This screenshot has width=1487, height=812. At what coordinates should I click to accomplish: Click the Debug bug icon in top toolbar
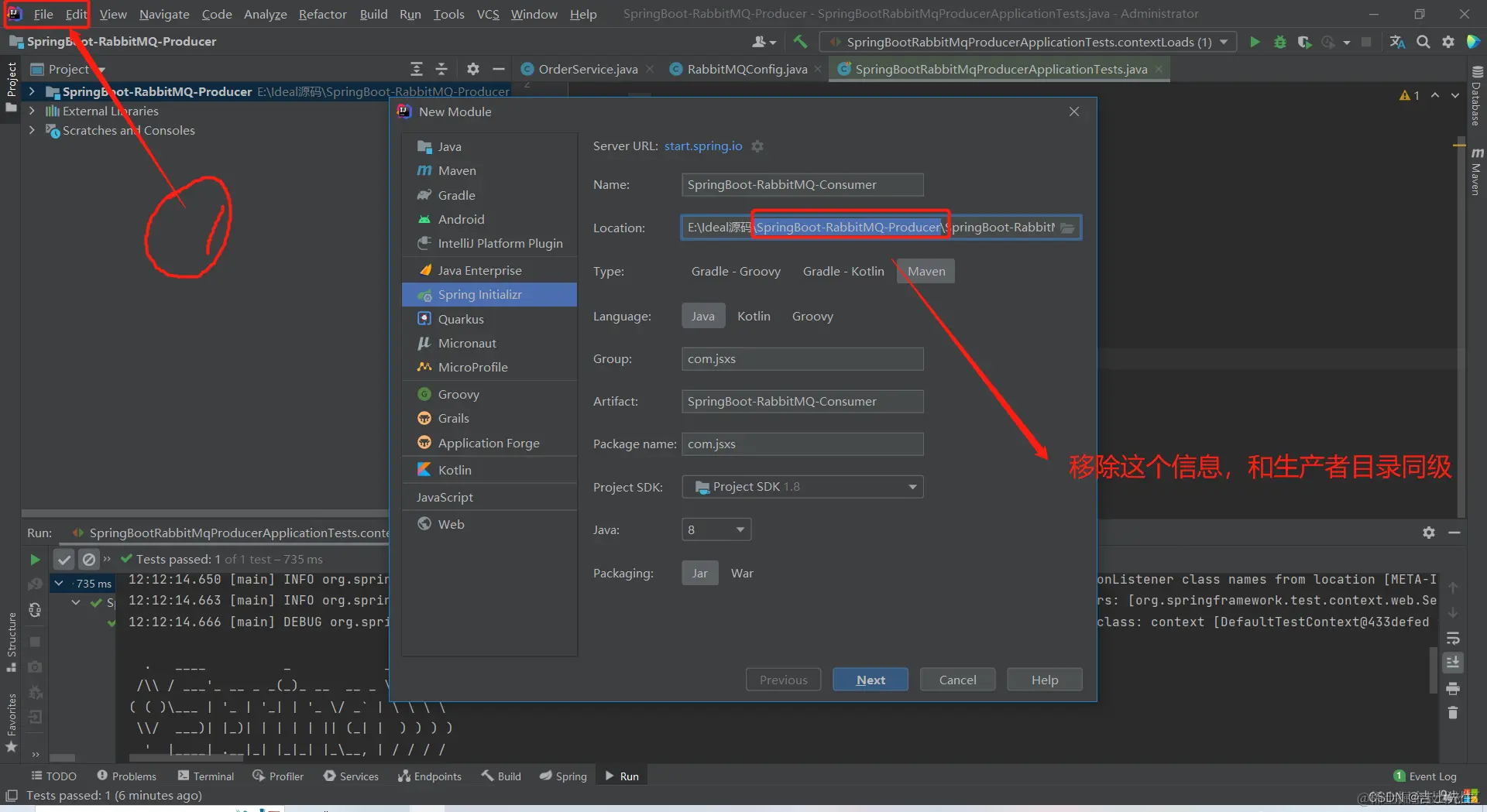(x=1280, y=42)
